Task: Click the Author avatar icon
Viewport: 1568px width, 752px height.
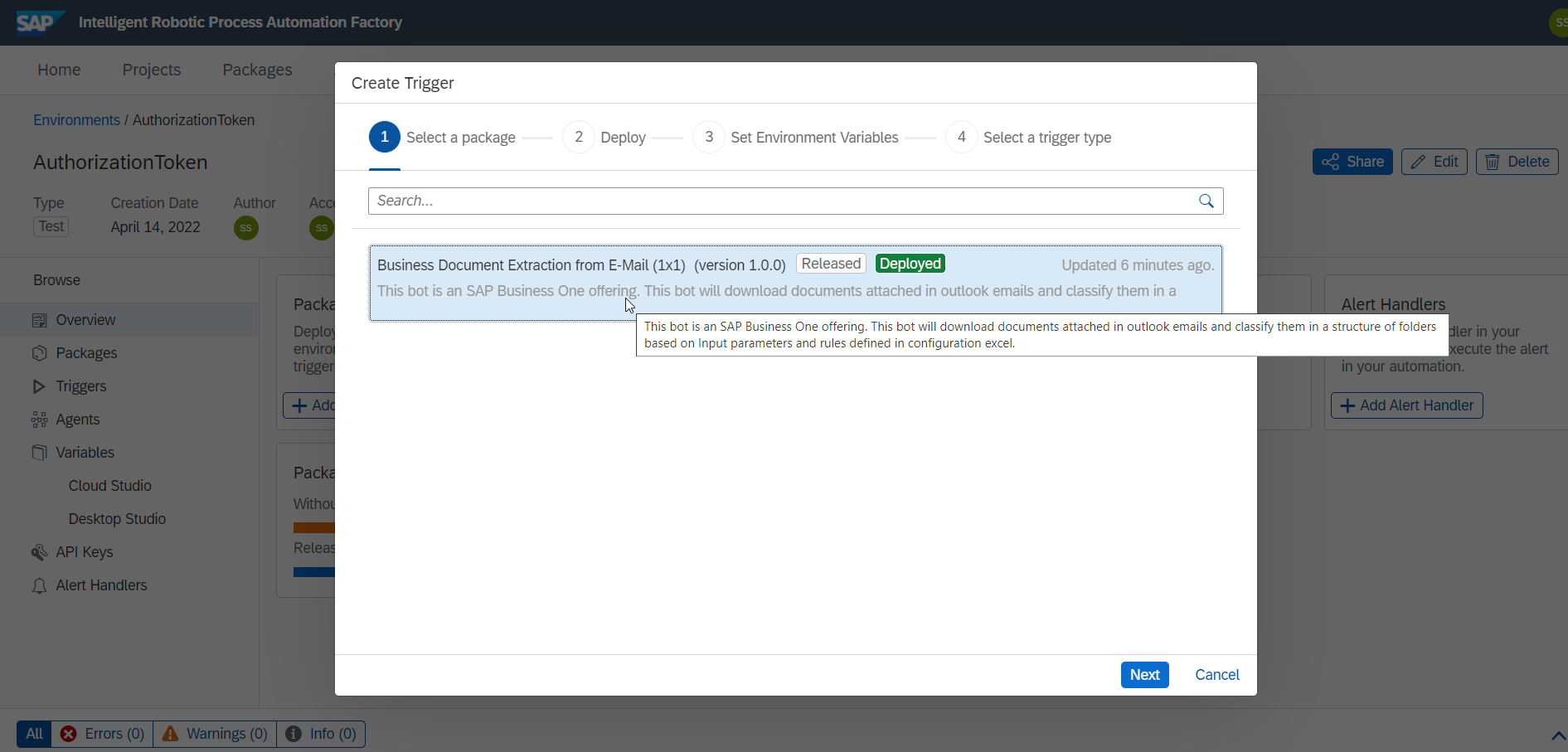Action: pyautogui.click(x=246, y=228)
